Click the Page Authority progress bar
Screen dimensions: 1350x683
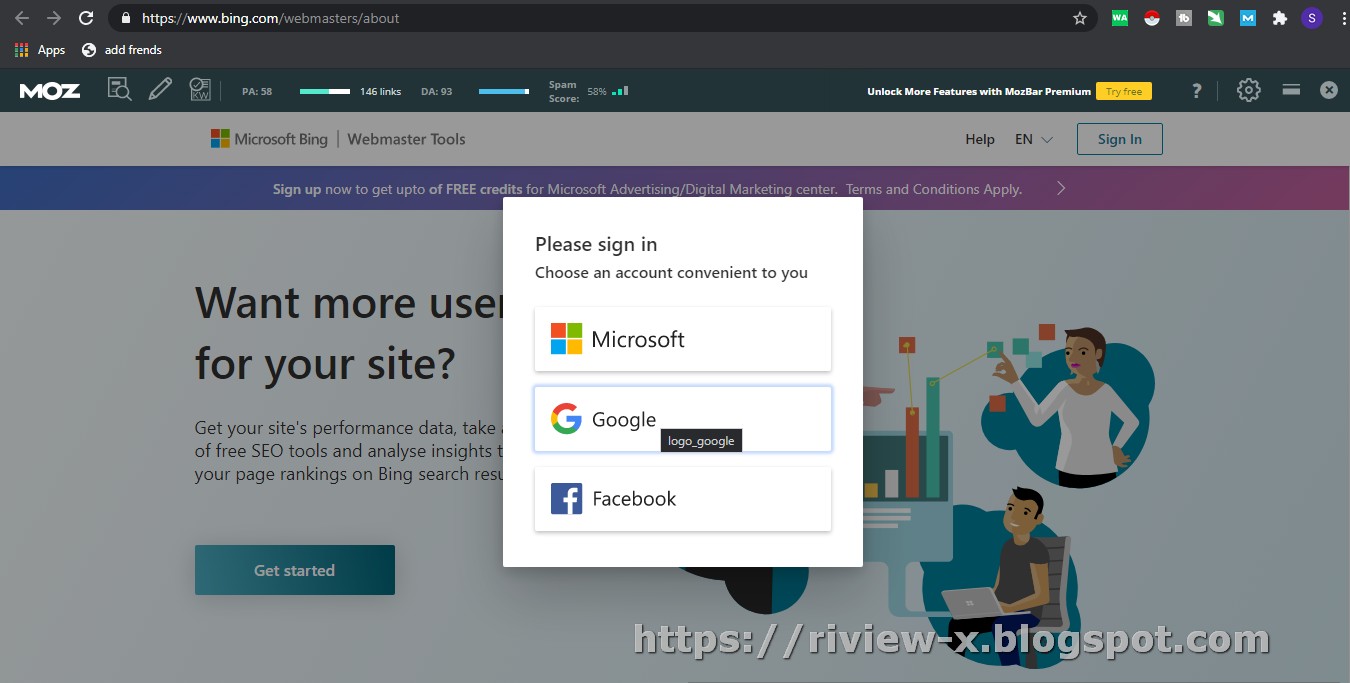325,91
